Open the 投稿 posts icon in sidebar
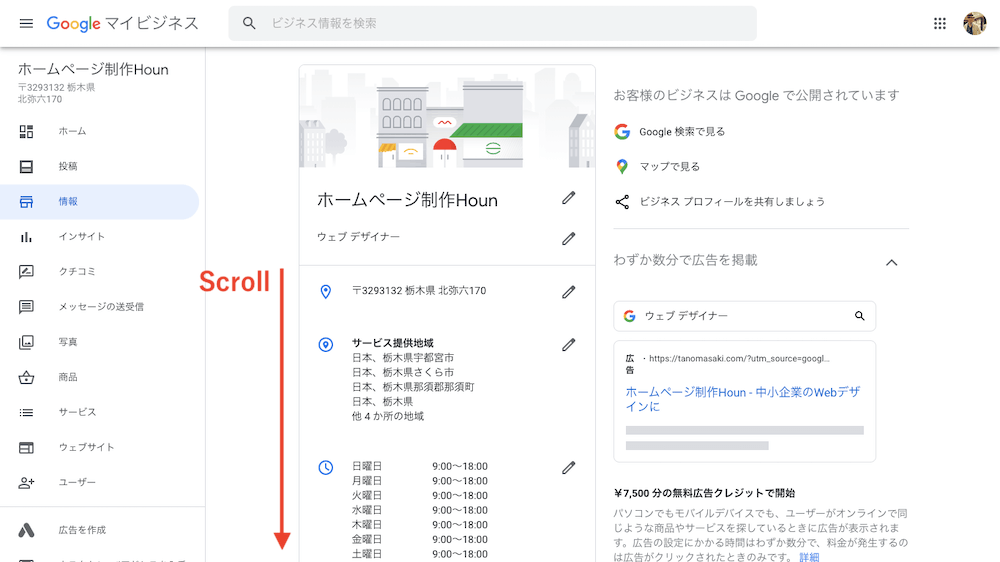The image size is (1000, 562). pos(26,166)
